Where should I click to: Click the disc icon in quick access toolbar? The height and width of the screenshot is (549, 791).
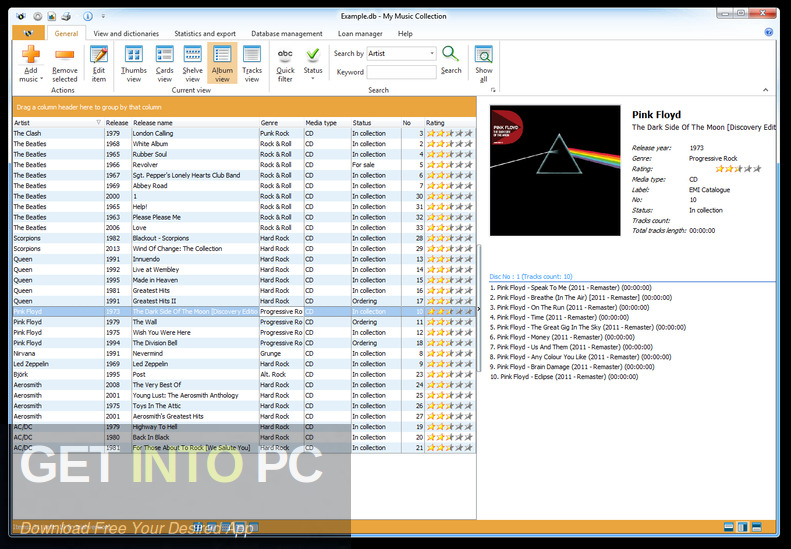tap(38, 16)
